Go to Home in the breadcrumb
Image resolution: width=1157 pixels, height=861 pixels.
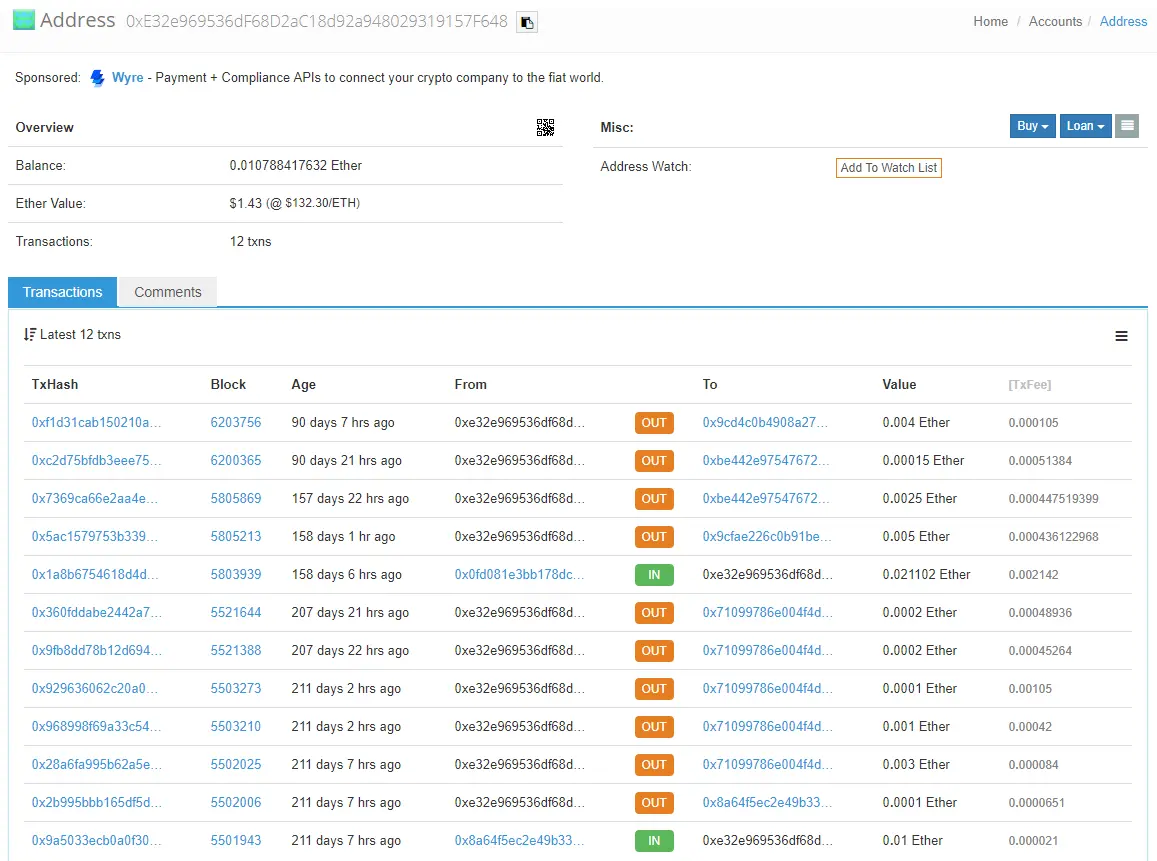pyautogui.click(x=990, y=21)
